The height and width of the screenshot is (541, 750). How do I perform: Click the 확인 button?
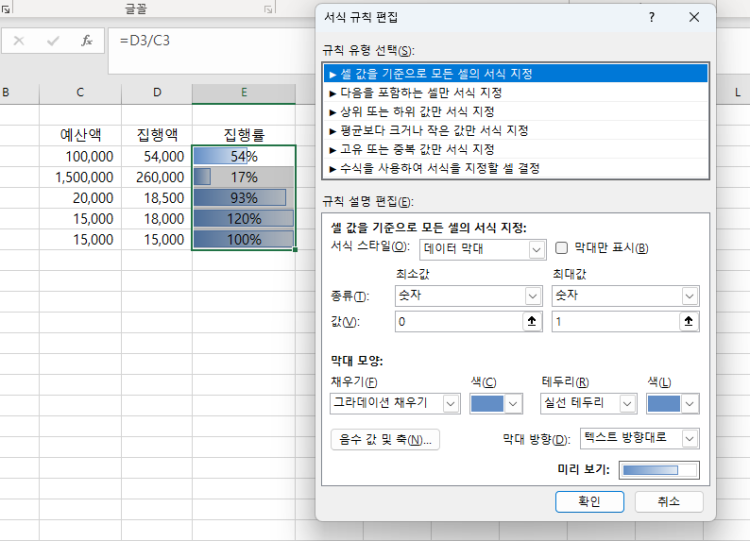(589, 501)
